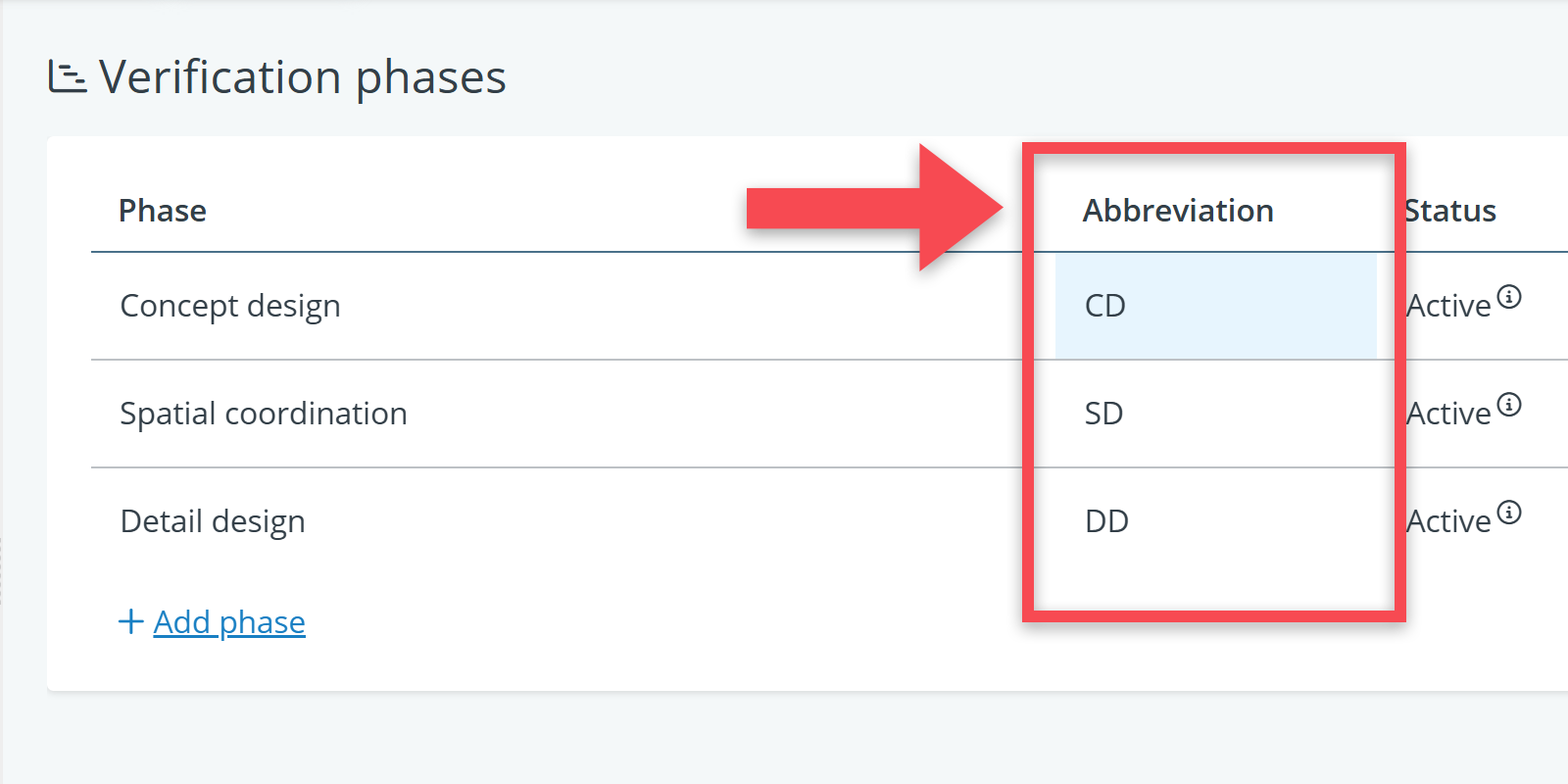
Task: Click Active status in Spatial coordination row
Action: (1448, 415)
